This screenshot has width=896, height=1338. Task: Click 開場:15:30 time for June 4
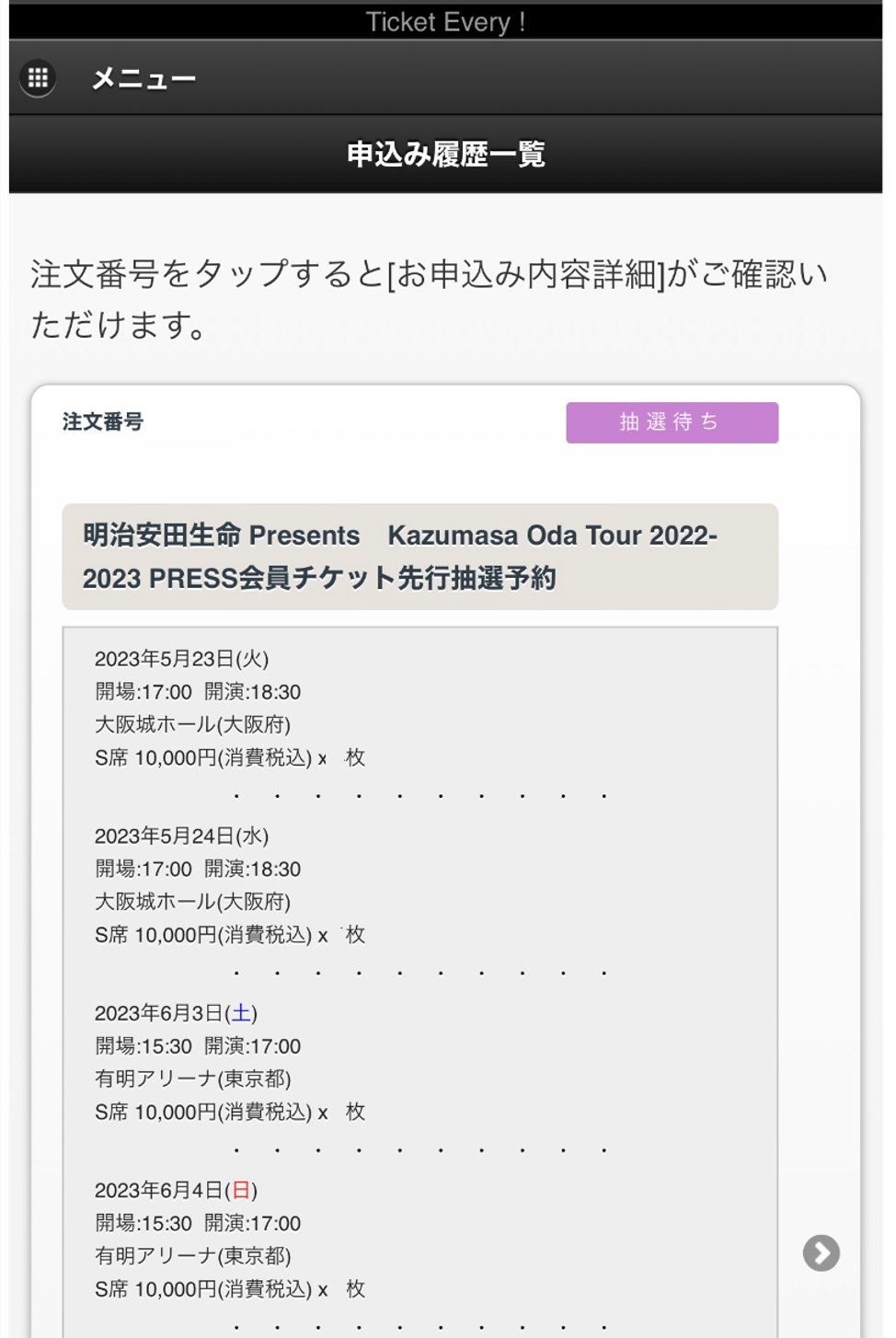(144, 1223)
